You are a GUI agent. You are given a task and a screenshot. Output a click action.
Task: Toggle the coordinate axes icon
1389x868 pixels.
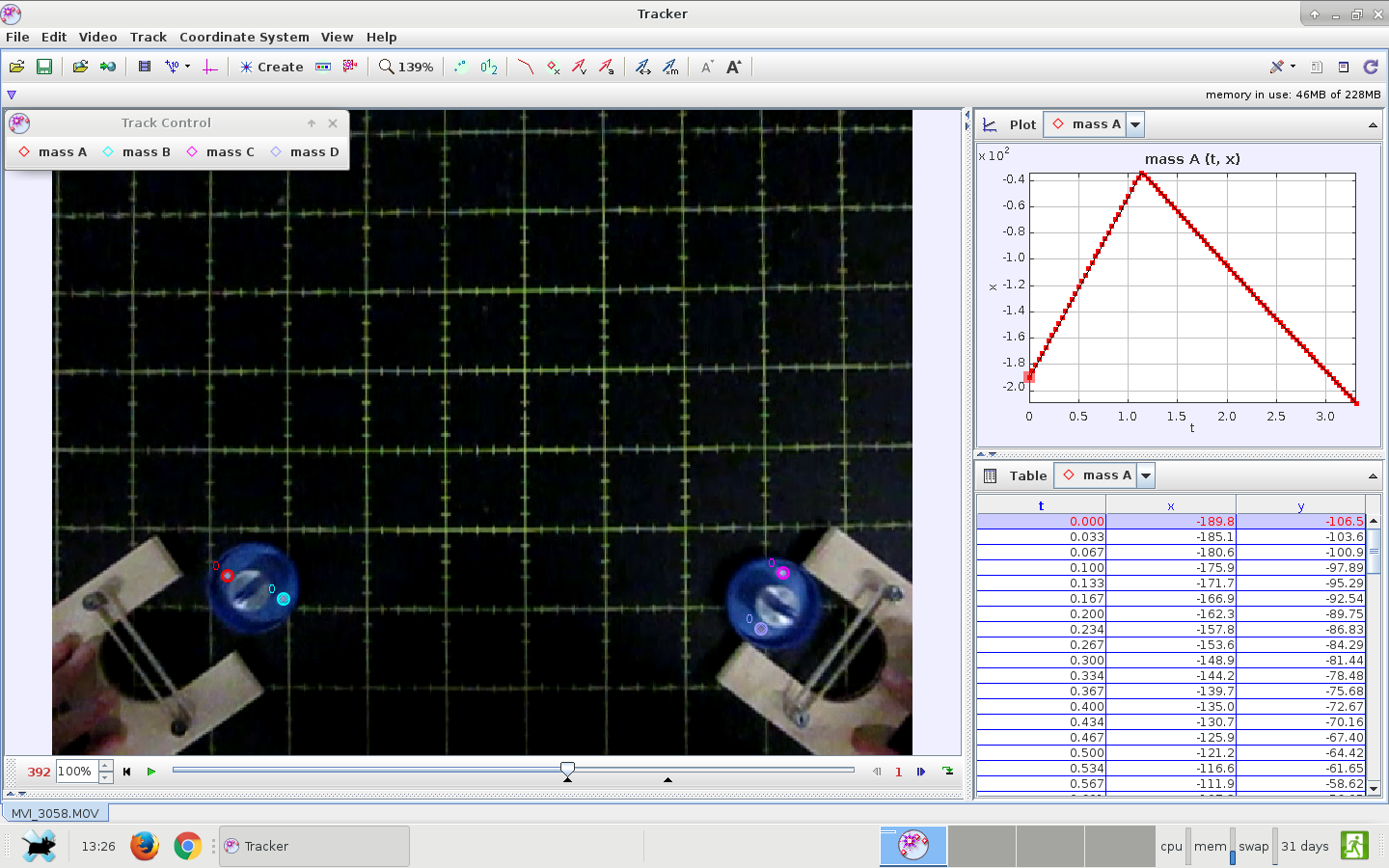pos(209,67)
